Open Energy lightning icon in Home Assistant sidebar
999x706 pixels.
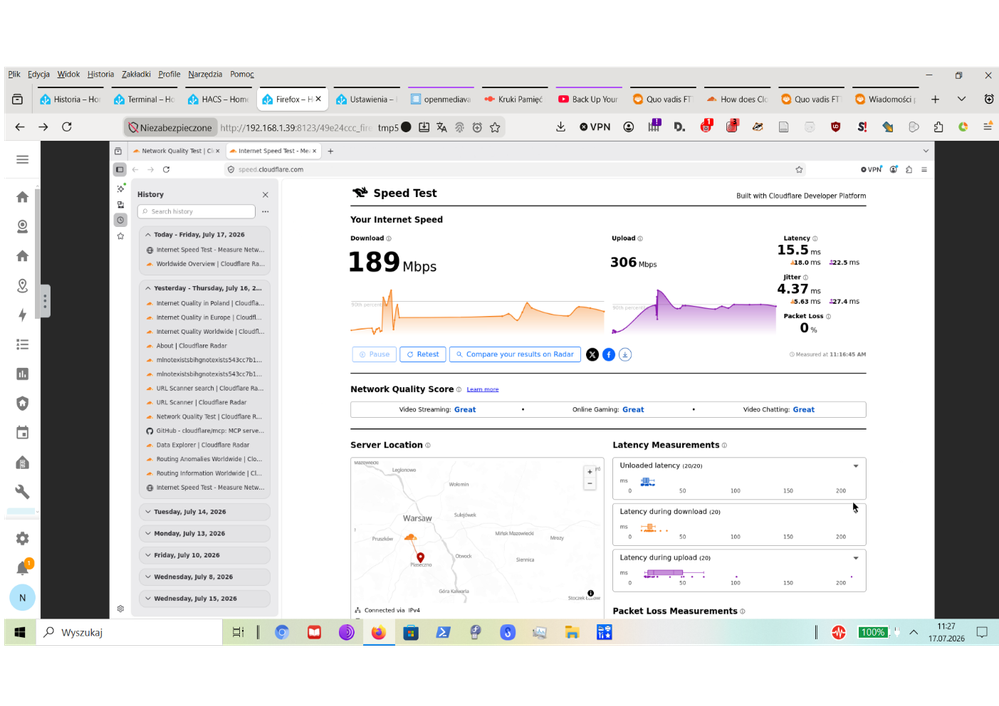click(x=22, y=315)
